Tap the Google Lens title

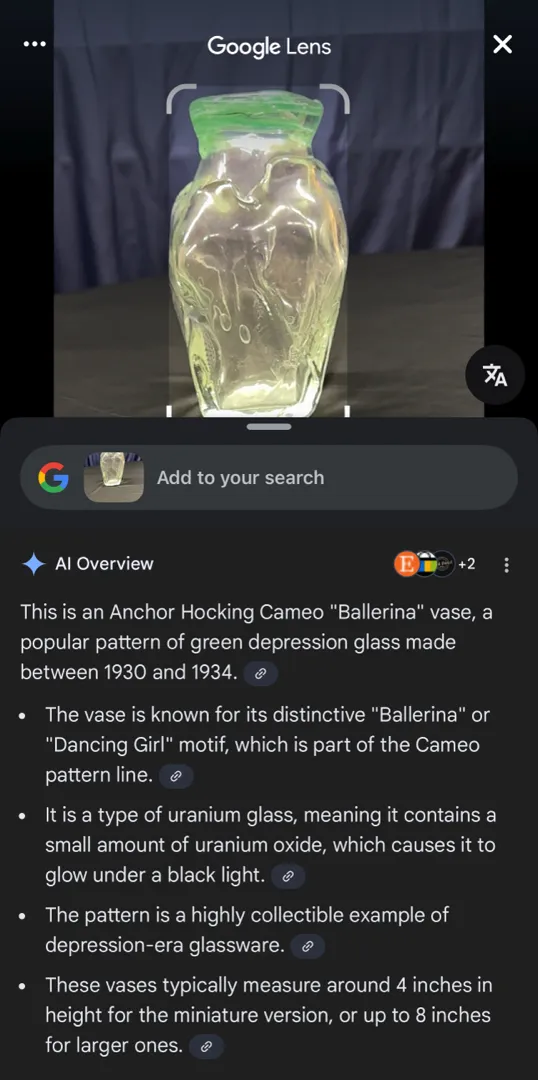269,47
